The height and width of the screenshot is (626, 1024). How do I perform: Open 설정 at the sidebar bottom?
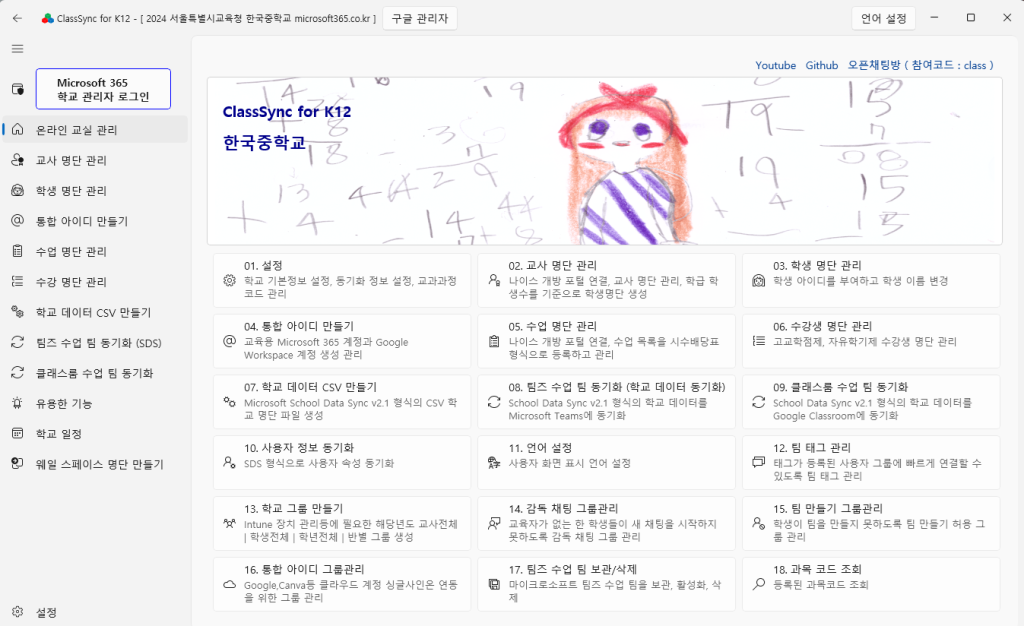pyautogui.click(x=46, y=612)
